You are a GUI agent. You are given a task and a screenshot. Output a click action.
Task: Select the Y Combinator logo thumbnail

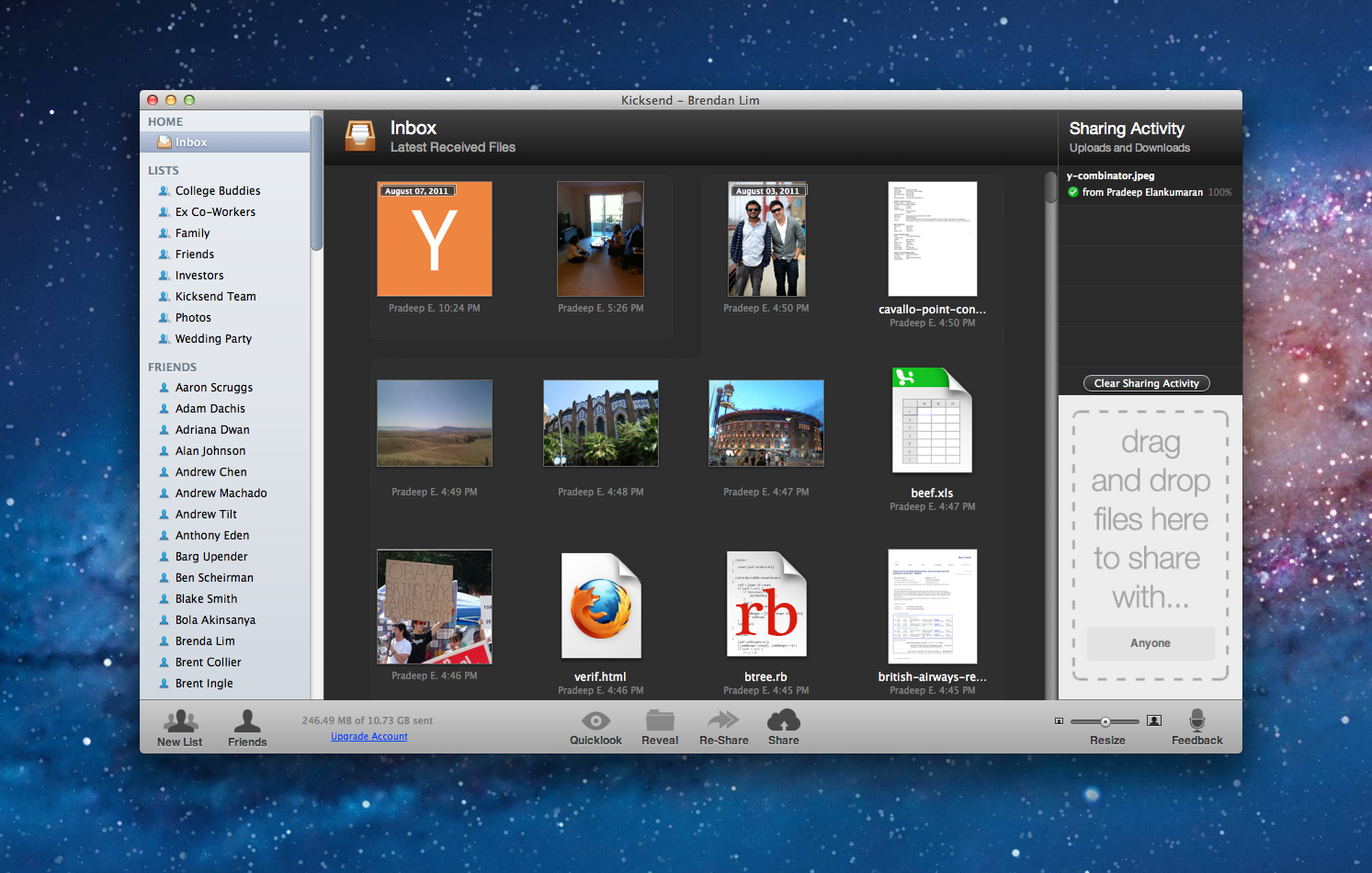[x=435, y=239]
